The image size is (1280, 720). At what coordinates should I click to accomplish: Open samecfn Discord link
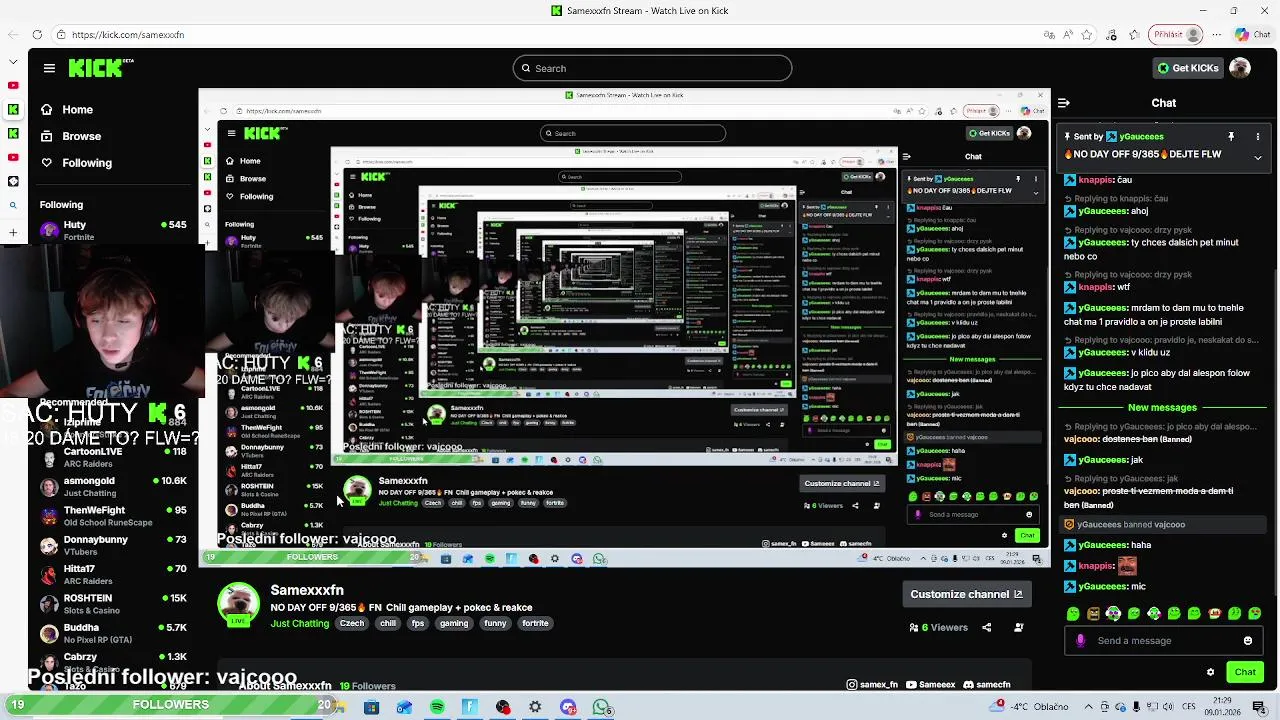click(987, 685)
